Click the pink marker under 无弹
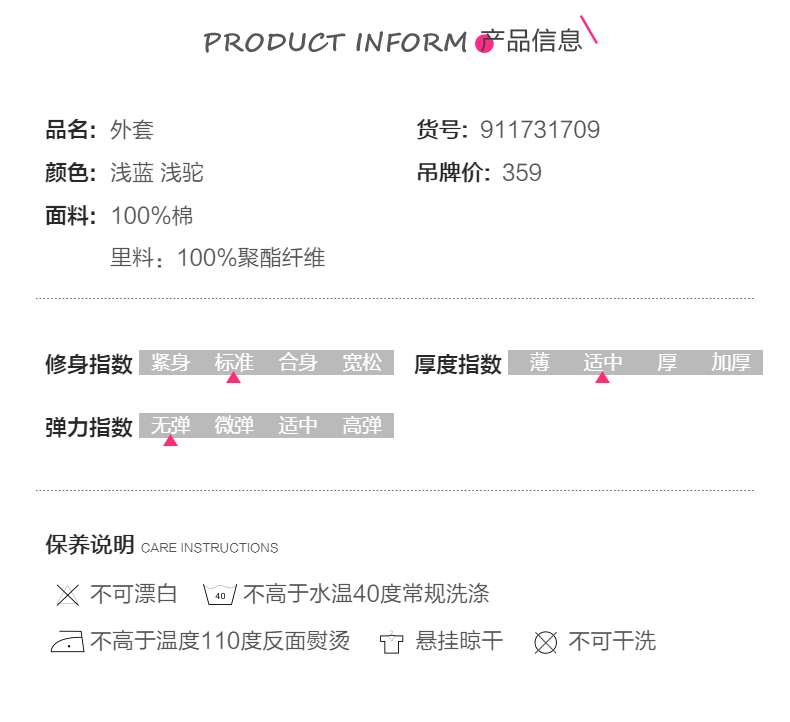The width and height of the screenshot is (790, 722). (x=170, y=440)
